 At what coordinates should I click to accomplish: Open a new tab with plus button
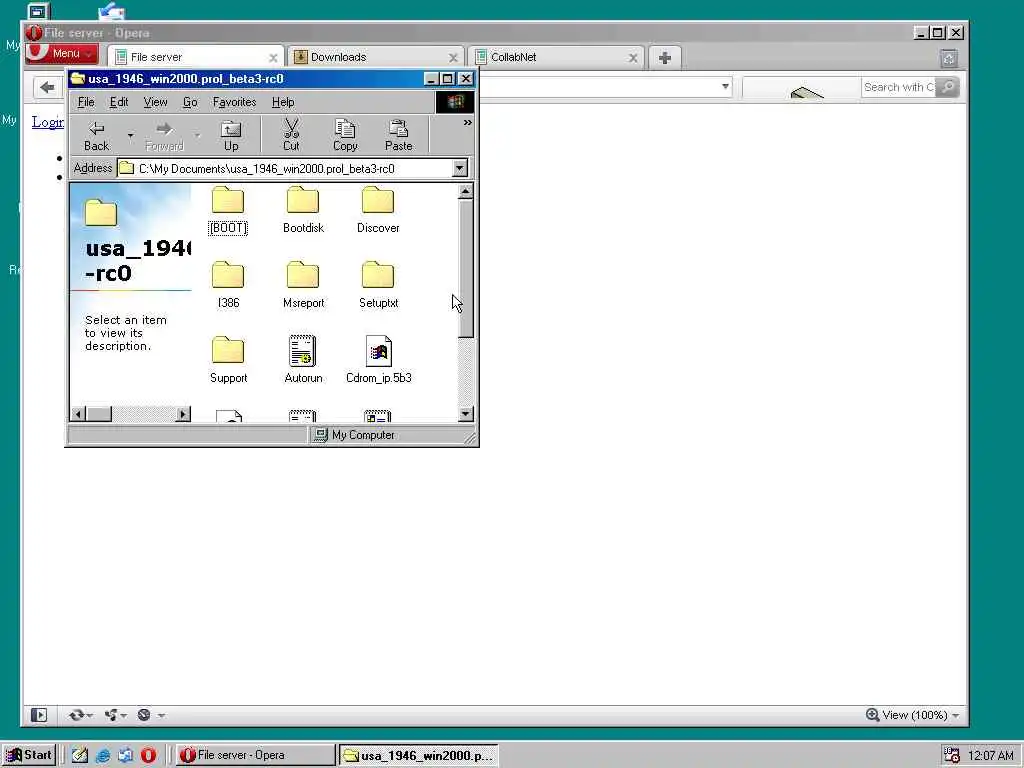[665, 57]
